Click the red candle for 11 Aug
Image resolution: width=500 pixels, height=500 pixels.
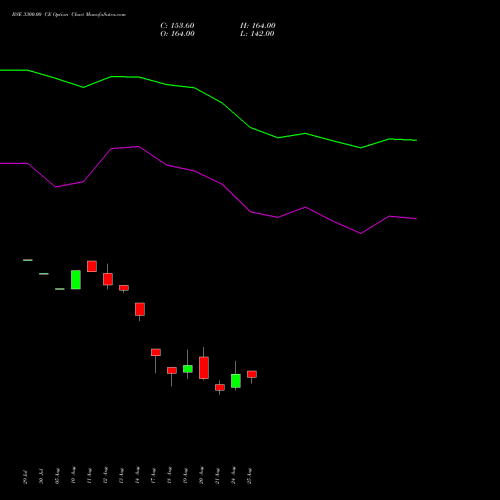[x=92, y=266]
